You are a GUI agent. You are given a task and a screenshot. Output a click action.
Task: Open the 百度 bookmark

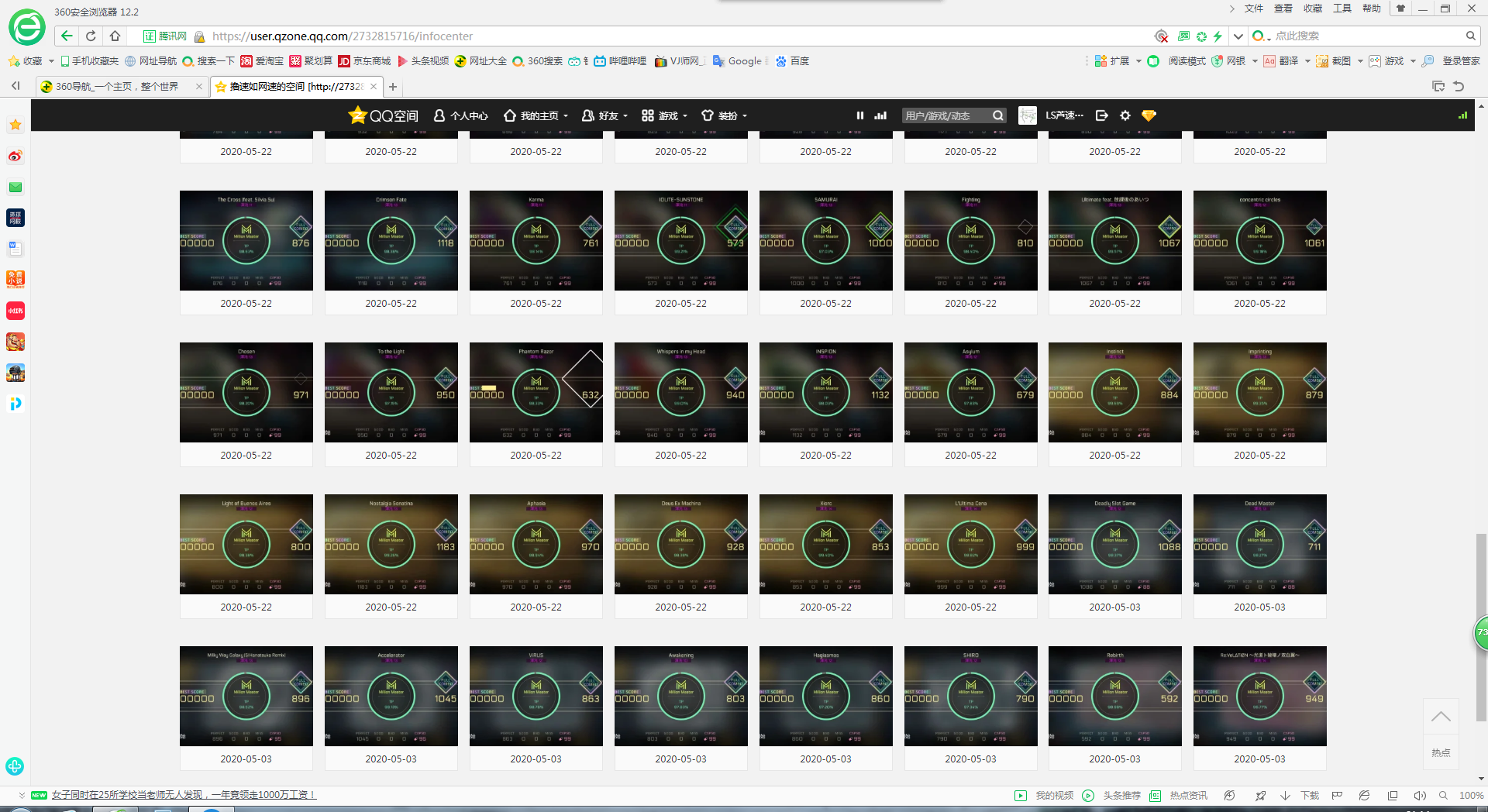tap(792, 61)
